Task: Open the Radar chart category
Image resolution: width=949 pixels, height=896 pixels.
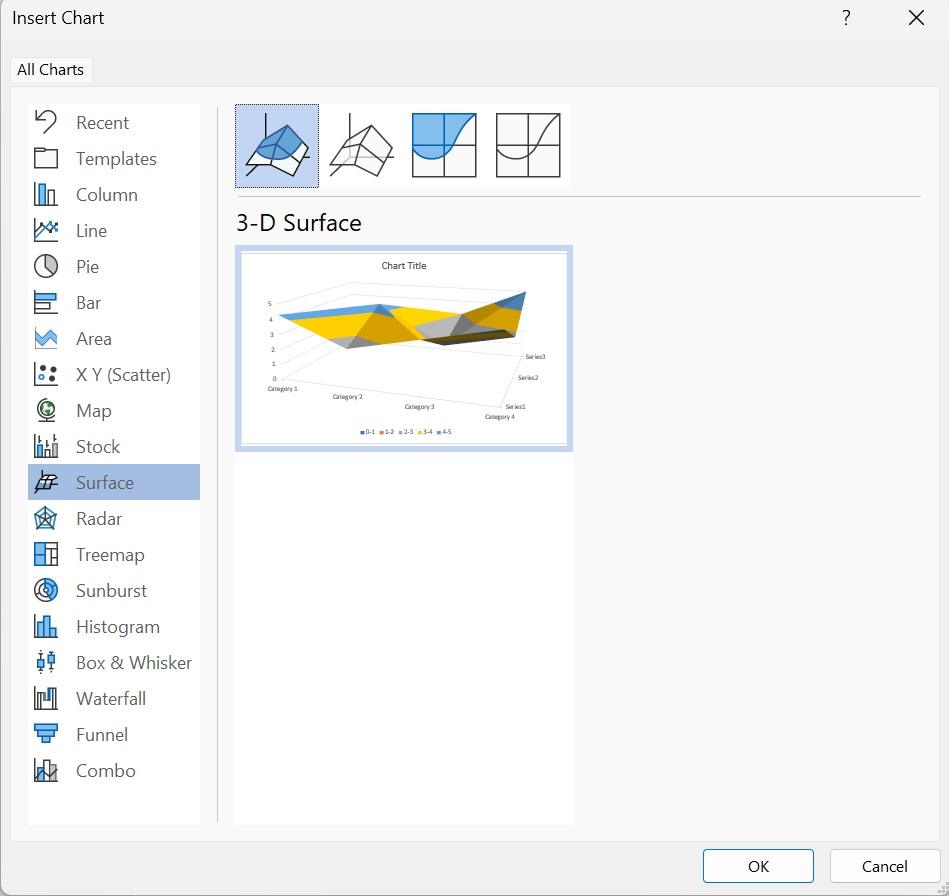Action: pyautogui.click(x=98, y=519)
